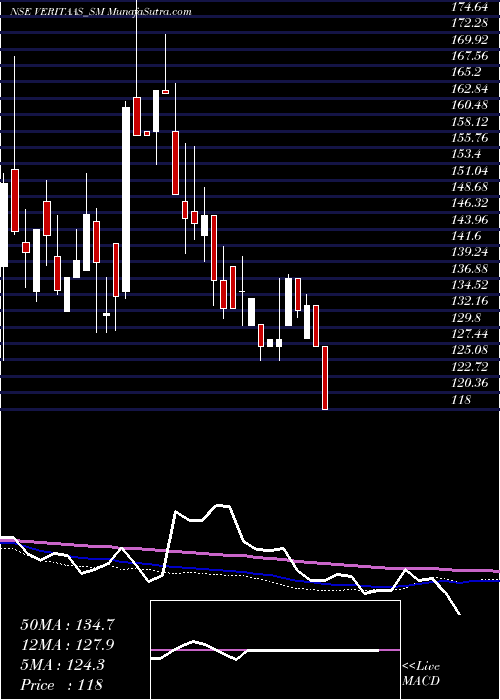500x700 pixels.
Task: Click the 169.92 price axis label
Action: coord(468,40)
